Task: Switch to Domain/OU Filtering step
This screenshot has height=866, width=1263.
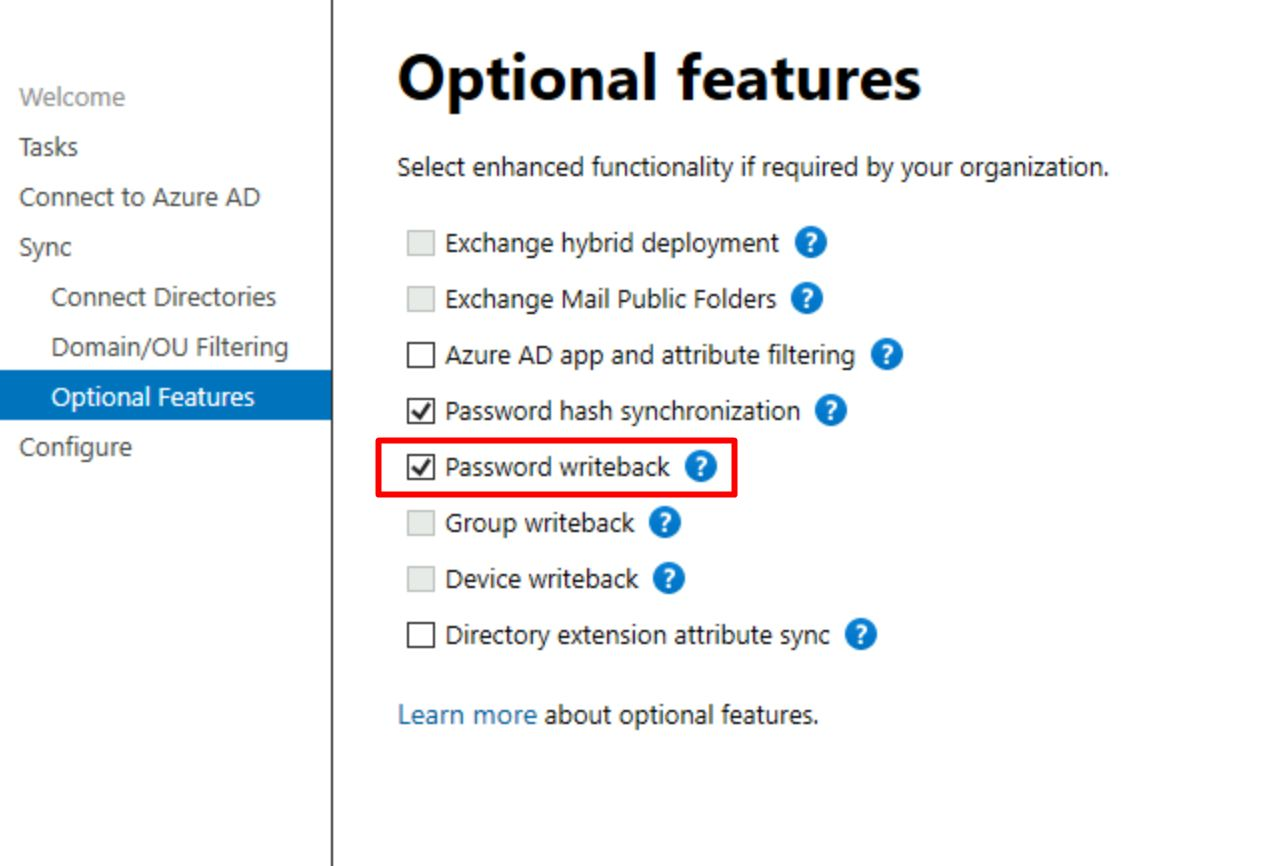Action: click(169, 347)
